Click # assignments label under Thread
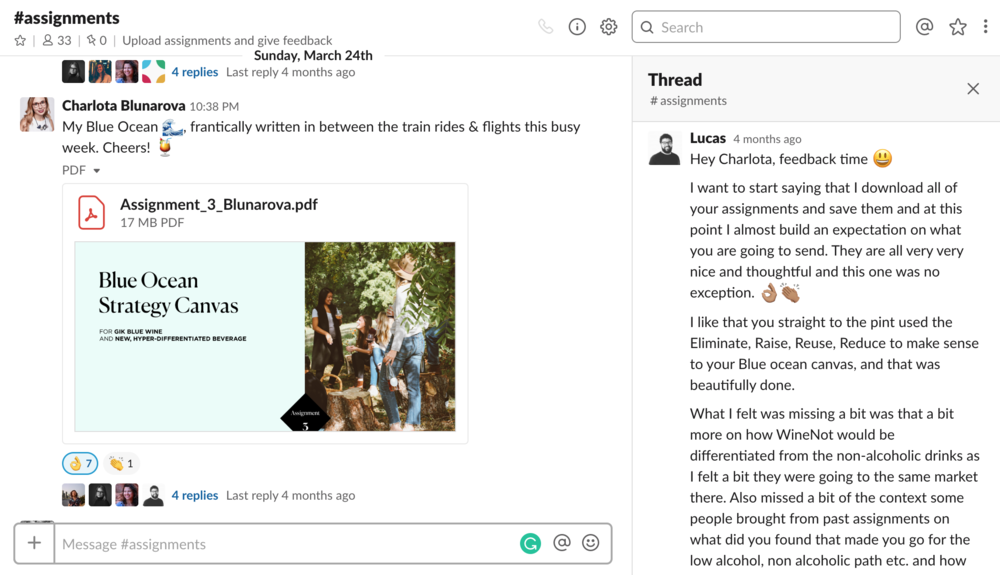1000x575 pixels. tap(688, 101)
